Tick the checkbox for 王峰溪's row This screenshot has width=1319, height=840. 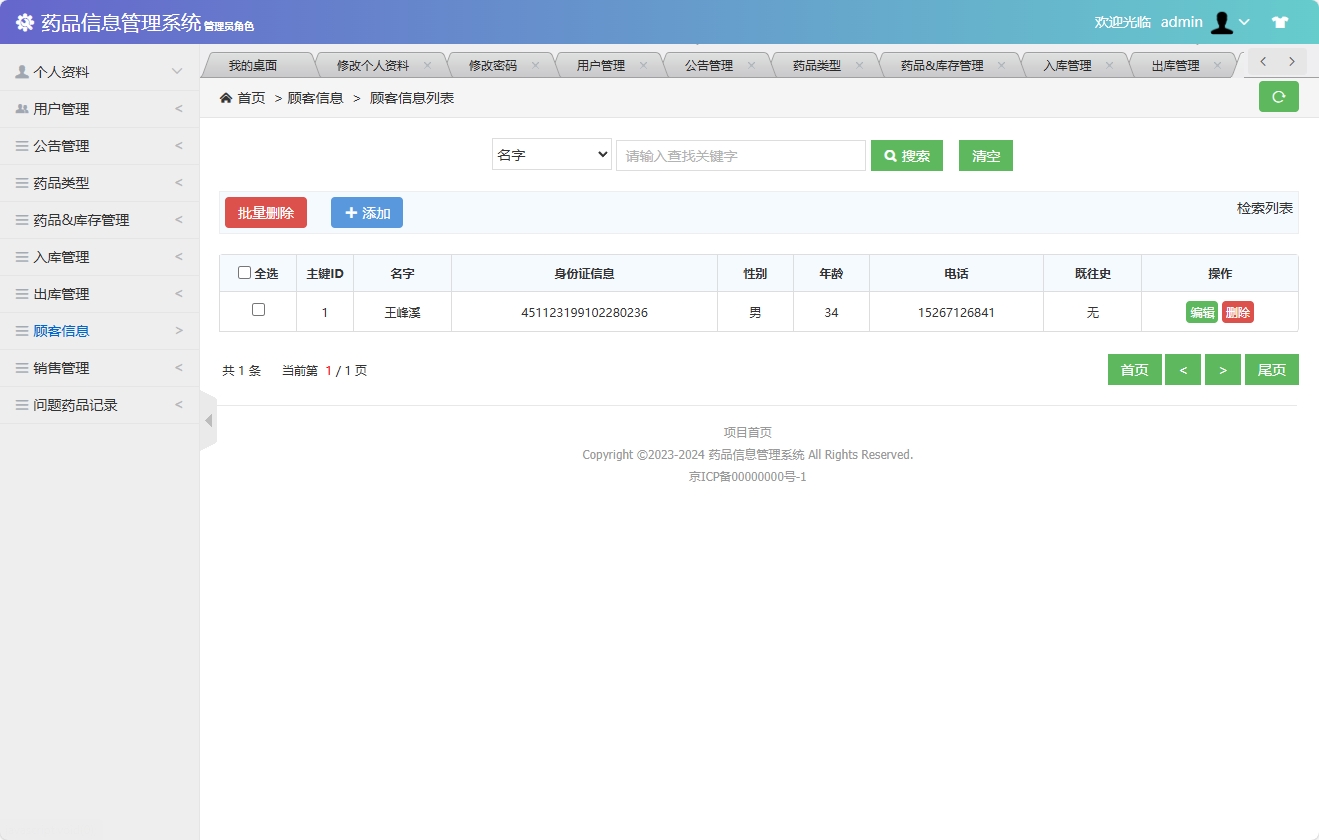pyautogui.click(x=257, y=311)
